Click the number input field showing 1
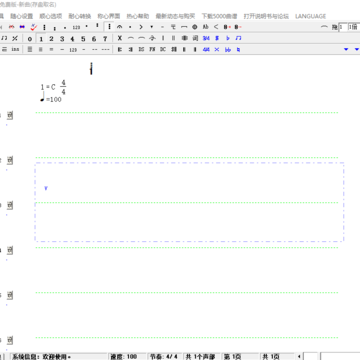 pyautogui.click(x=343, y=27)
